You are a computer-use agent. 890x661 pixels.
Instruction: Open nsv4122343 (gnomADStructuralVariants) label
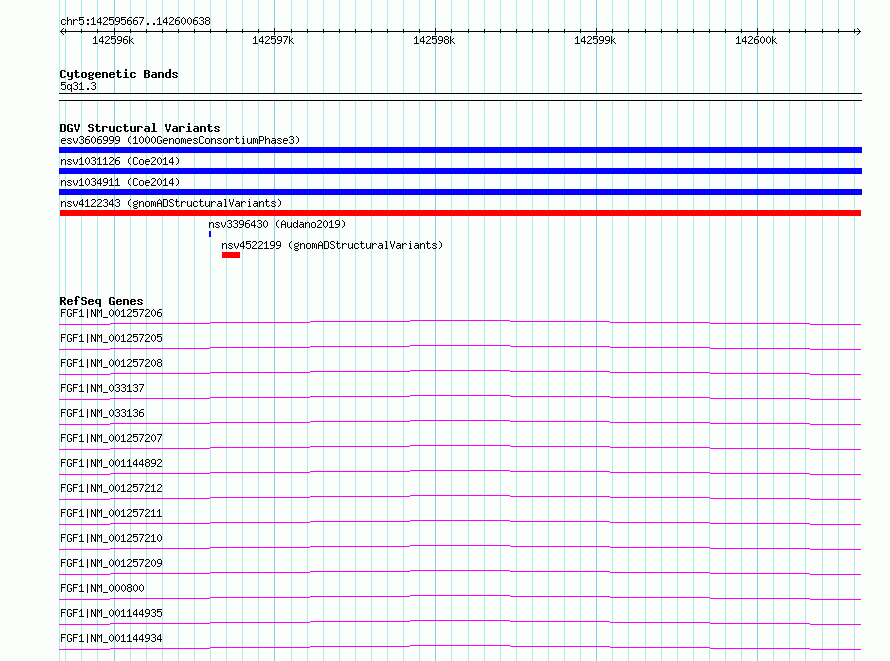pyautogui.click(x=171, y=203)
